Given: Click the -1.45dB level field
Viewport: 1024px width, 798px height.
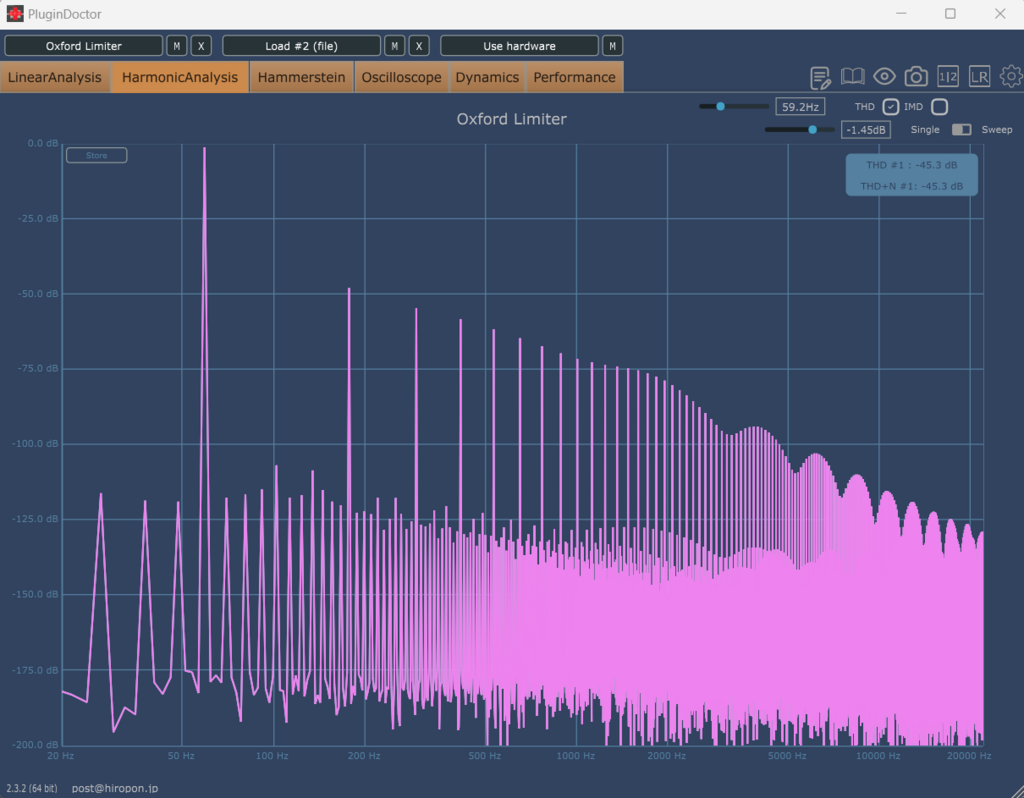Looking at the screenshot, I should coord(866,129).
